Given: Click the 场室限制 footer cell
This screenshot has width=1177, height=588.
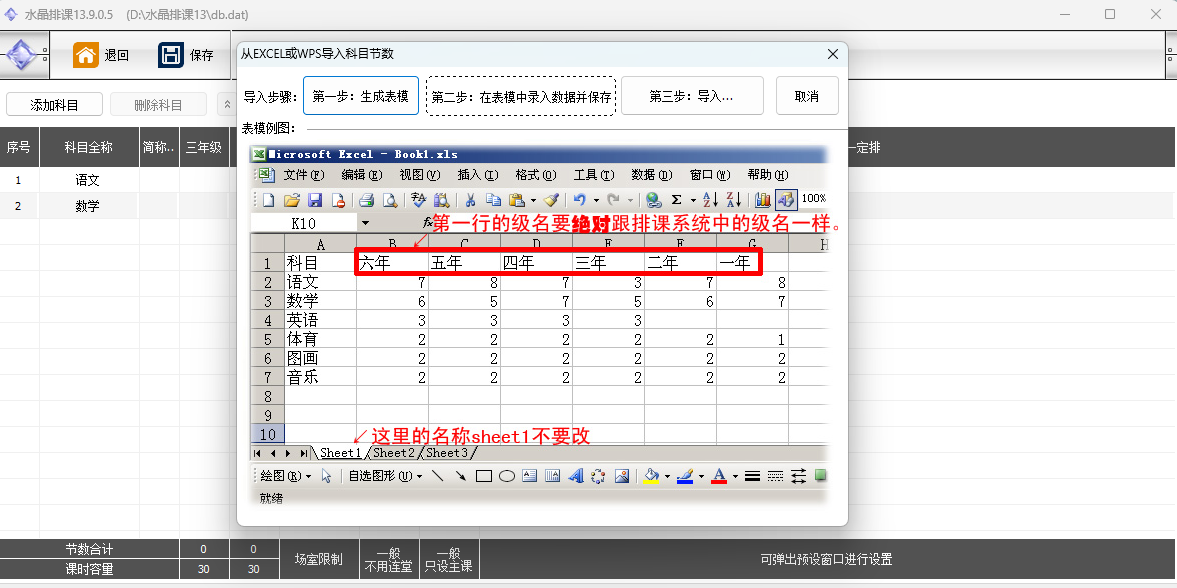Looking at the screenshot, I should (318, 560).
